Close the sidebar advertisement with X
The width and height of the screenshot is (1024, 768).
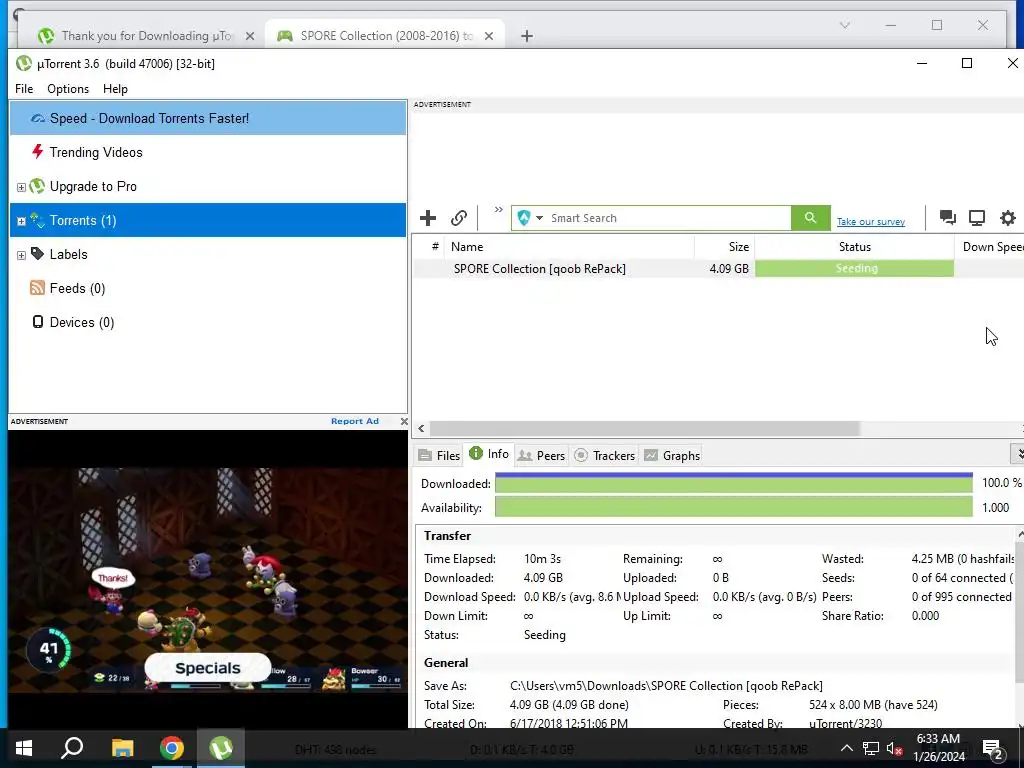[x=404, y=421]
